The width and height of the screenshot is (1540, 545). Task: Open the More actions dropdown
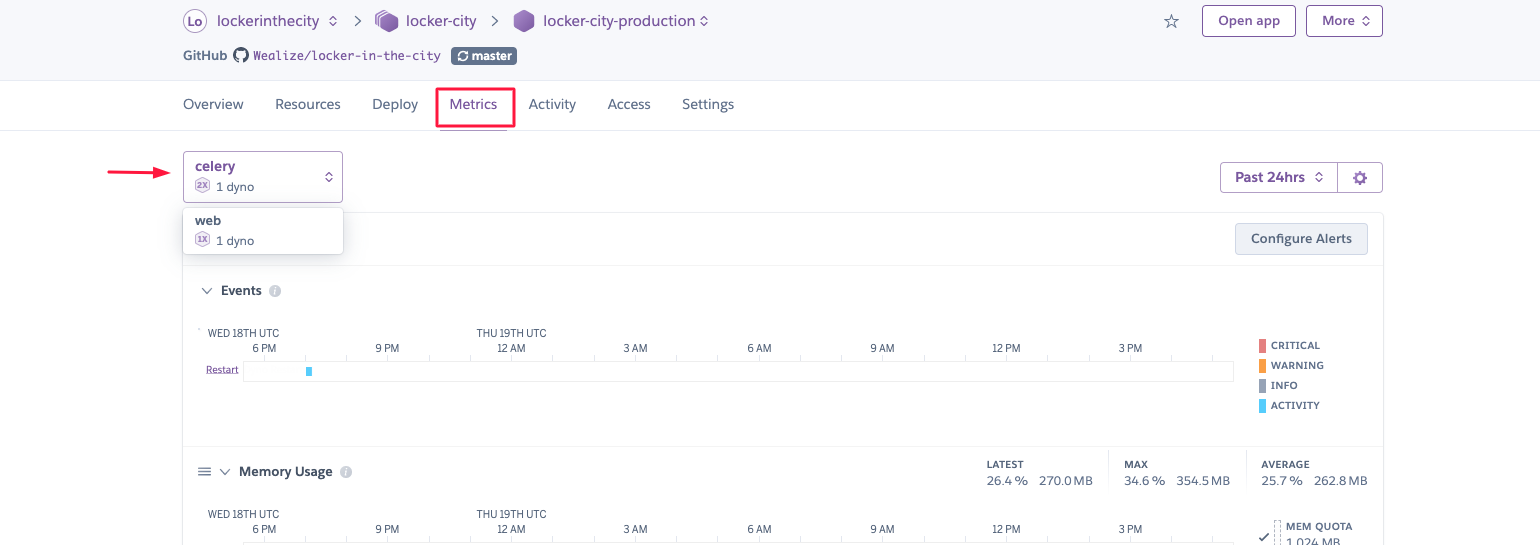[x=1344, y=21]
